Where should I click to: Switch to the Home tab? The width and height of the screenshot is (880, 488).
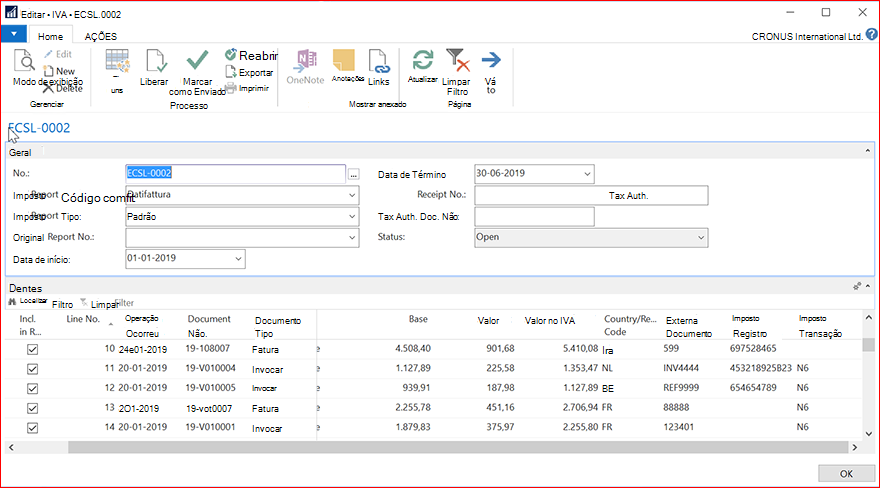tap(51, 36)
